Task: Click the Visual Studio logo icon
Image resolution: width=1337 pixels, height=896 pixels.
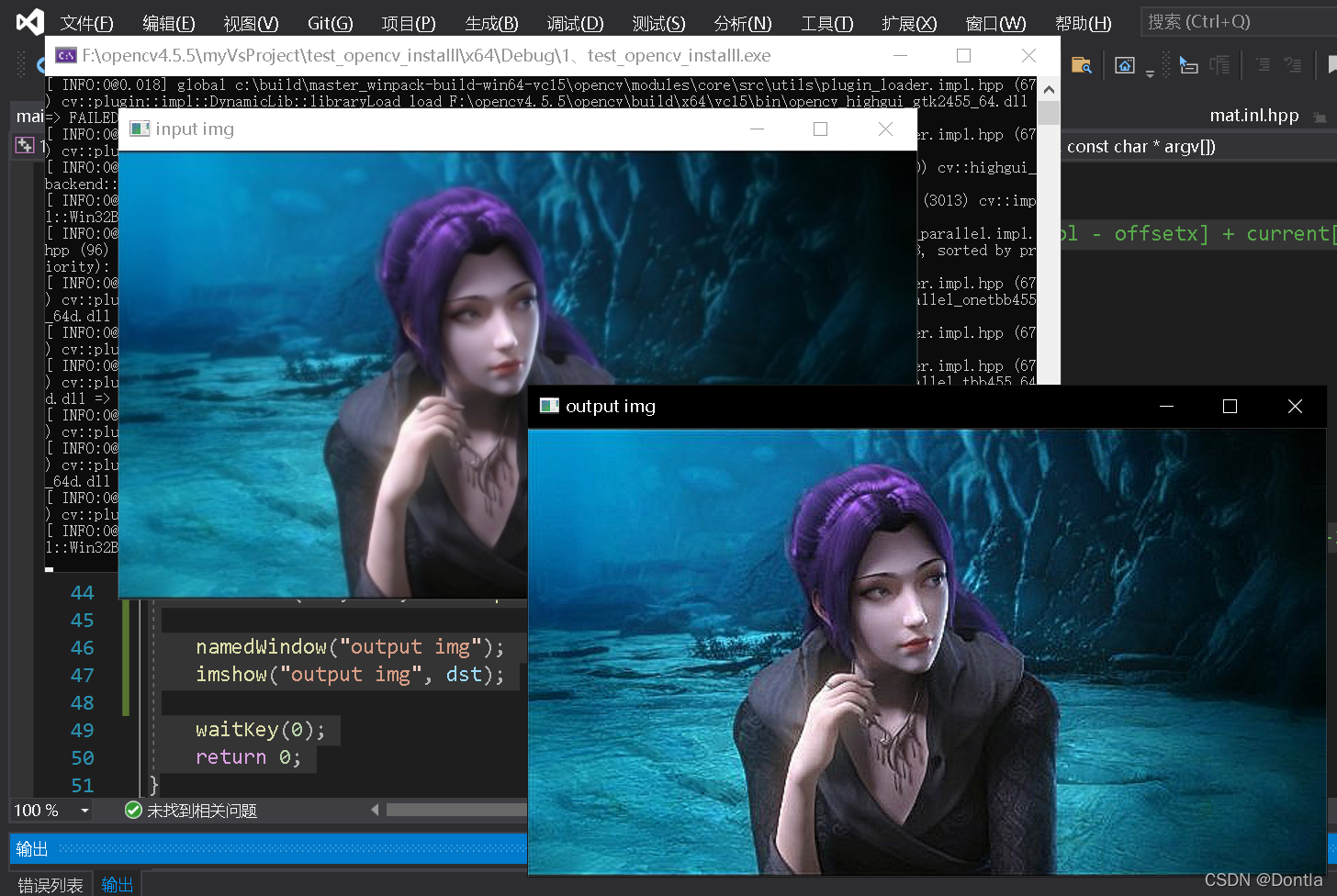Action: 29,20
